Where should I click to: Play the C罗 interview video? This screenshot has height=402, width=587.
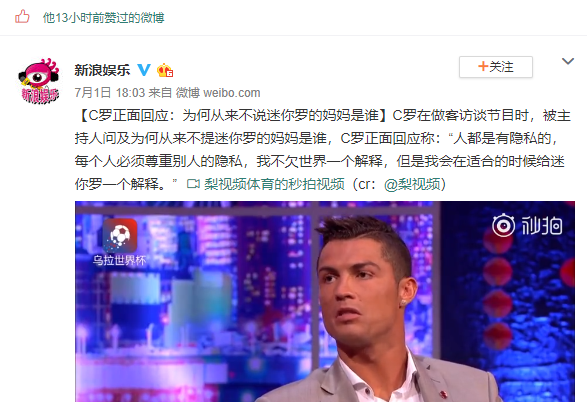[325, 302]
